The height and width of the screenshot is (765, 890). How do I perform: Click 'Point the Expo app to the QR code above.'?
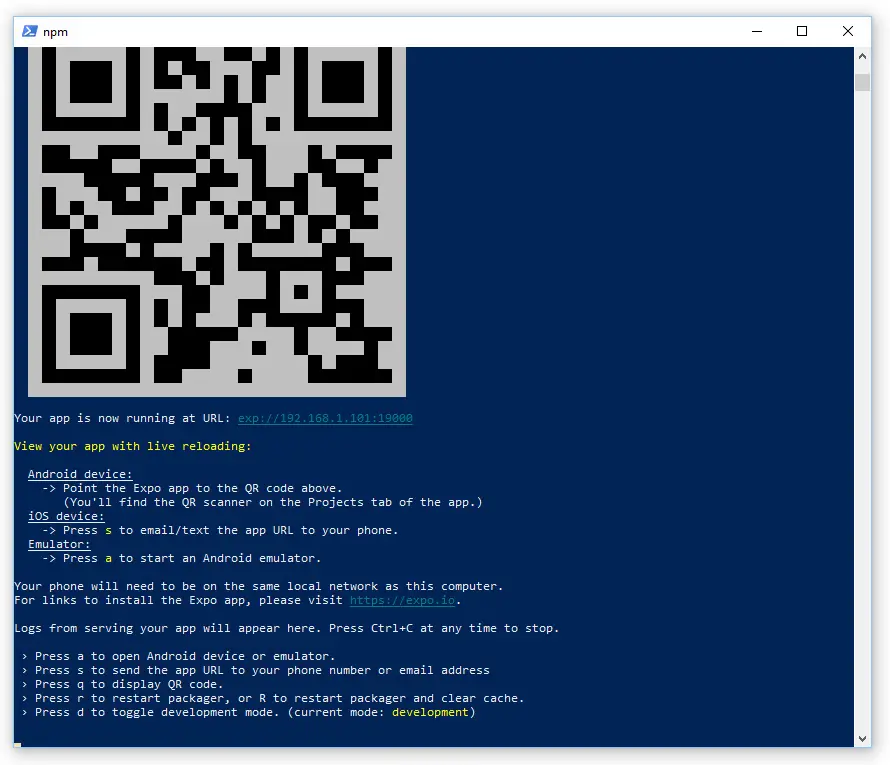(x=202, y=488)
